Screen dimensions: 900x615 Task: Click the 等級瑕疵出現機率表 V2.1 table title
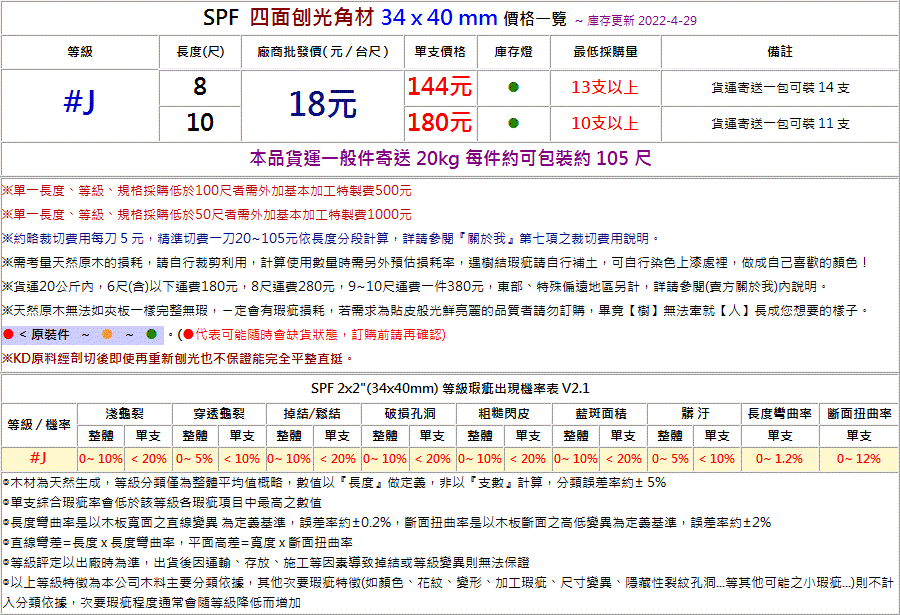(450, 388)
